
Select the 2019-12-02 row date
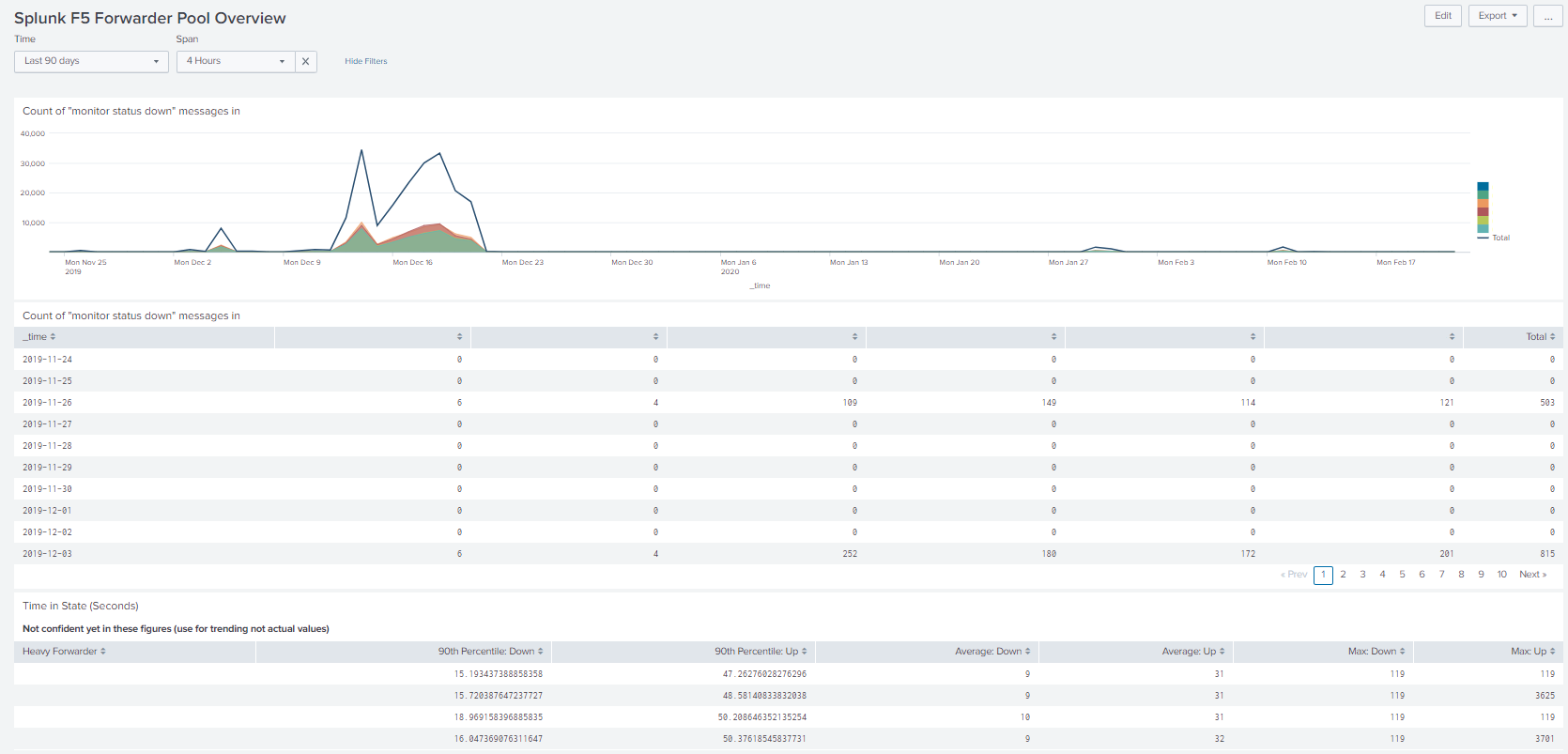(47, 532)
